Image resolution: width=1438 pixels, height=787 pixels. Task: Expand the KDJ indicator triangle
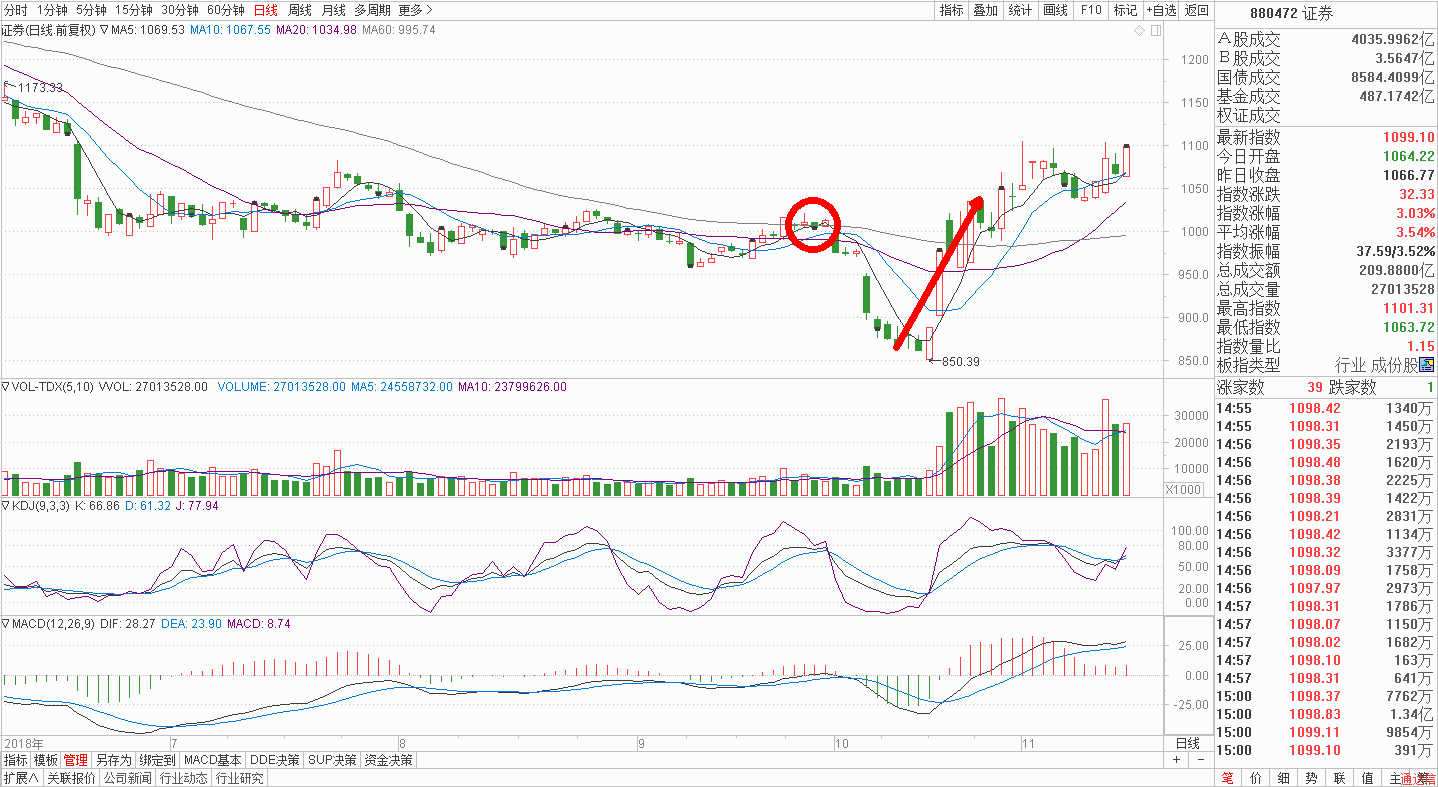pyautogui.click(x=5, y=506)
